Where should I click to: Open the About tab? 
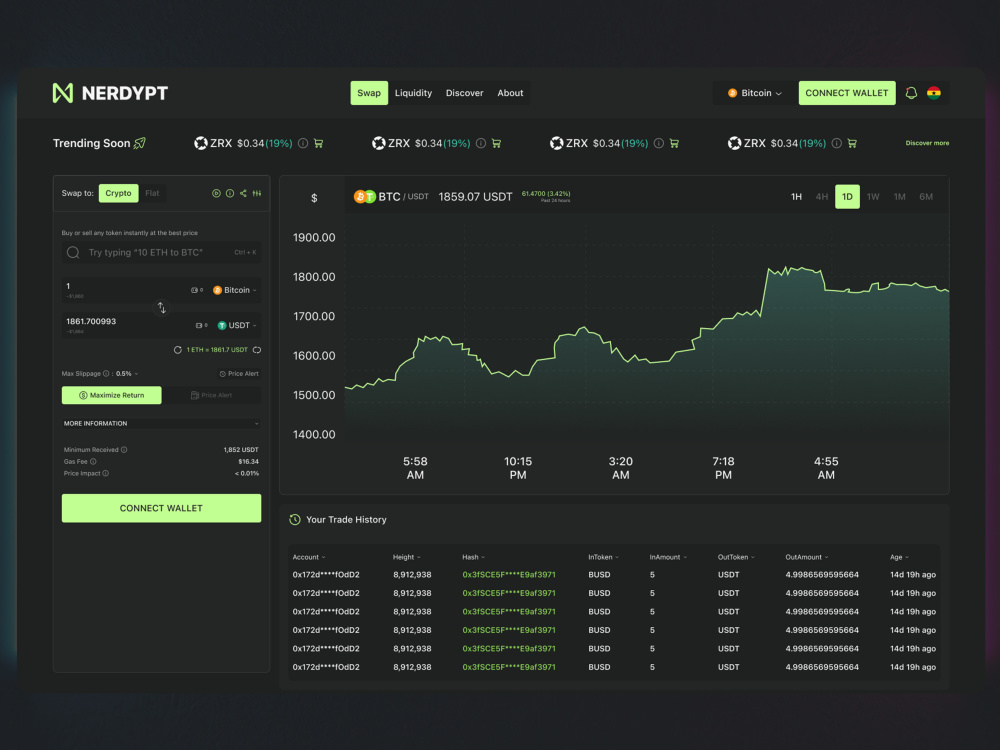tap(510, 93)
